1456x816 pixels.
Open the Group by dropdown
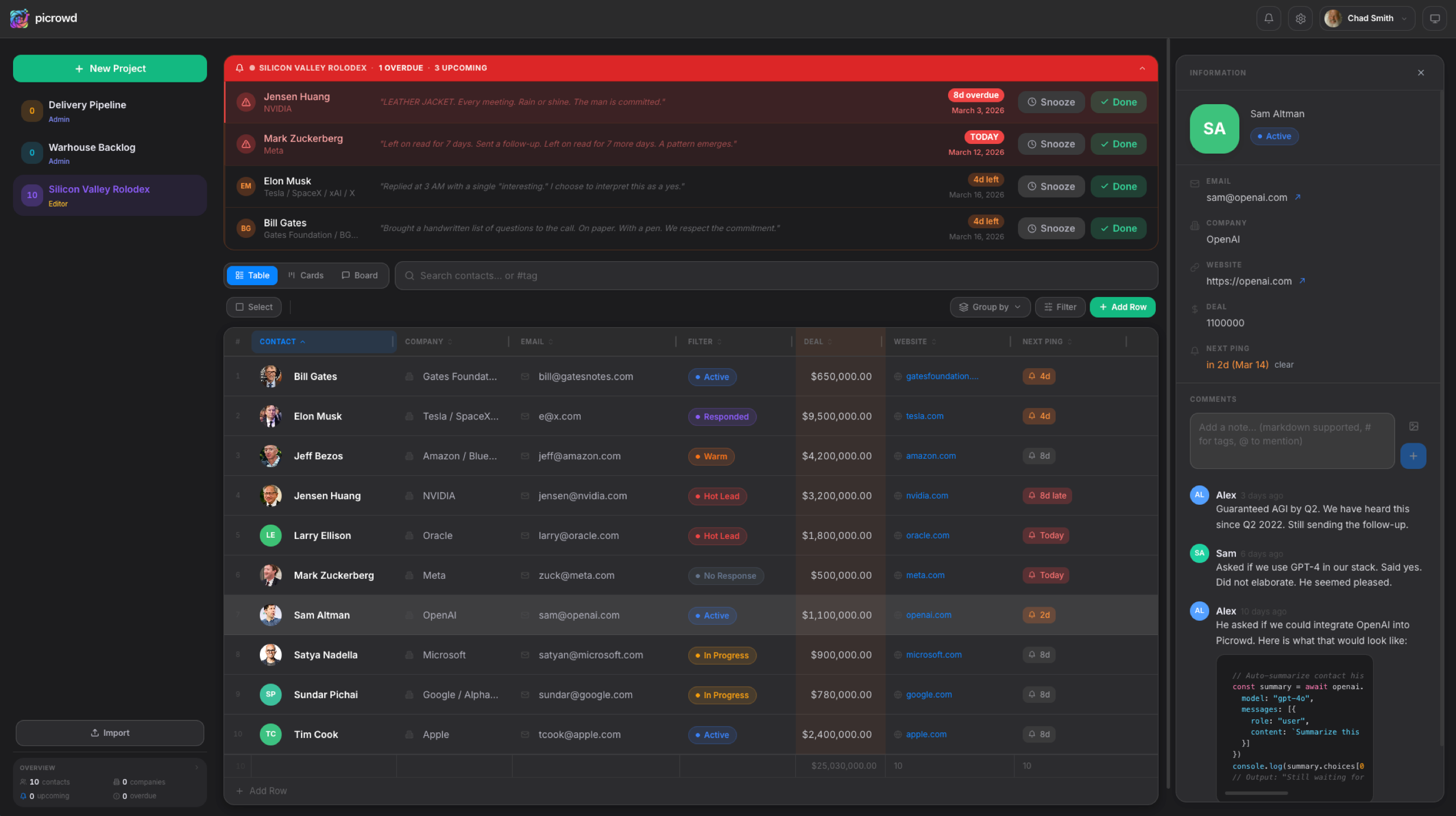990,307
